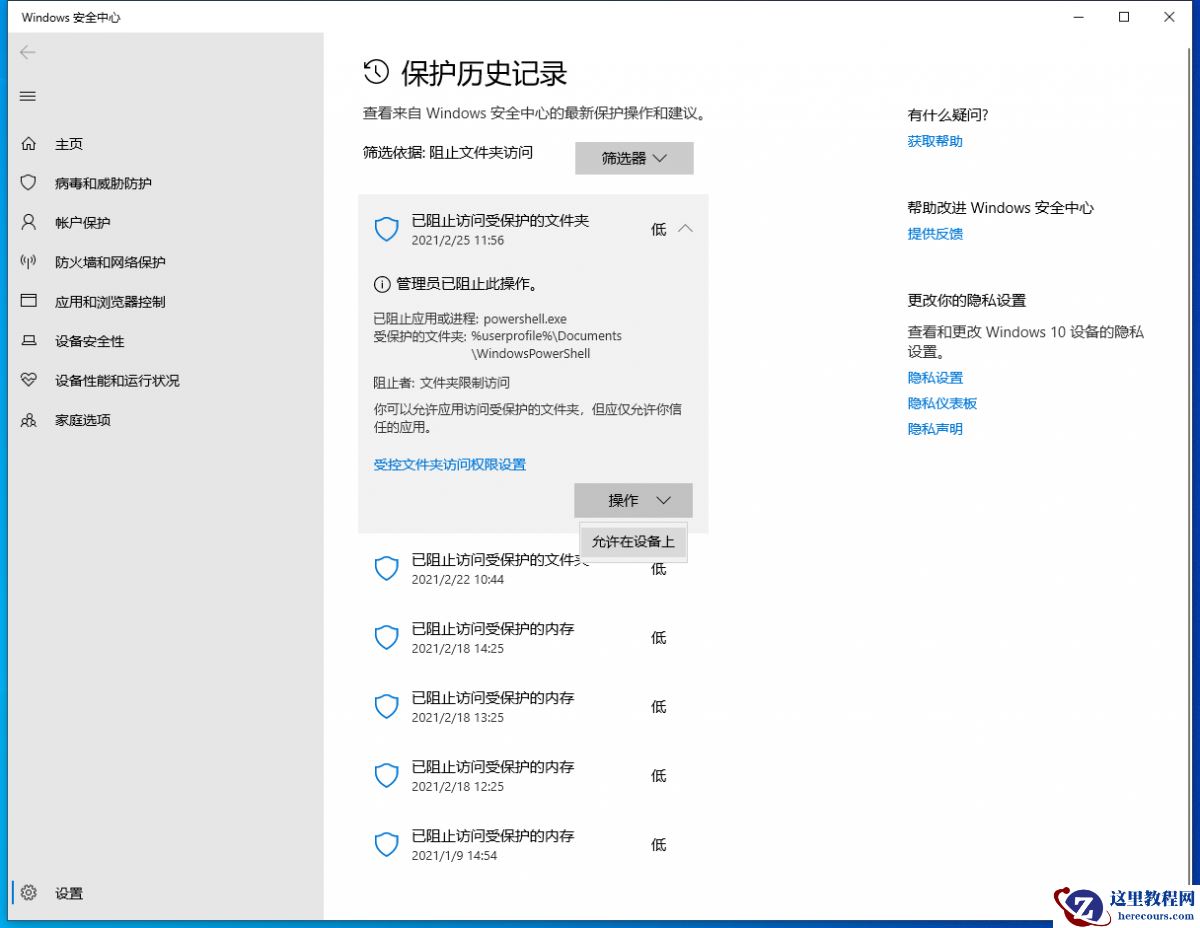Click the 获取帮助 link
This screenshot has width=1200, height=928.
pyautogui.click(x=932, y=141)
